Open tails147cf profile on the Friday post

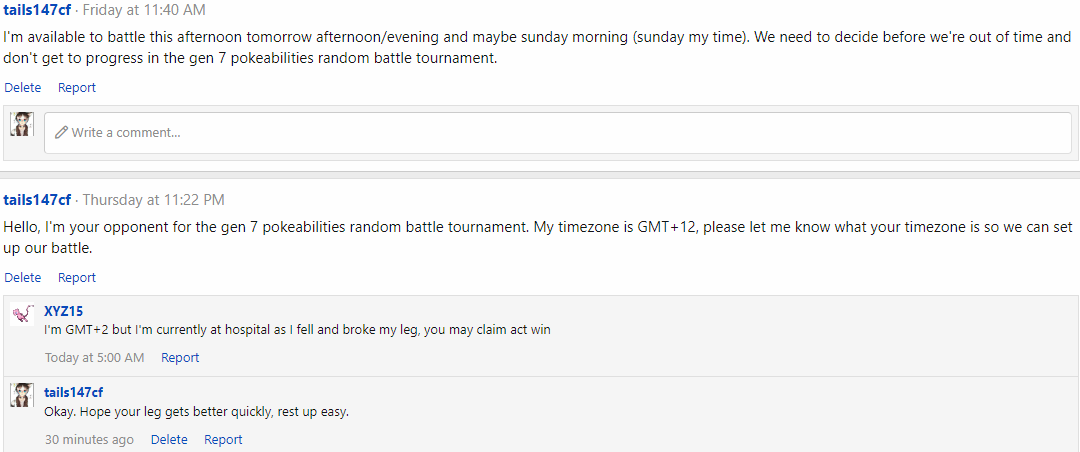point(37,10)
